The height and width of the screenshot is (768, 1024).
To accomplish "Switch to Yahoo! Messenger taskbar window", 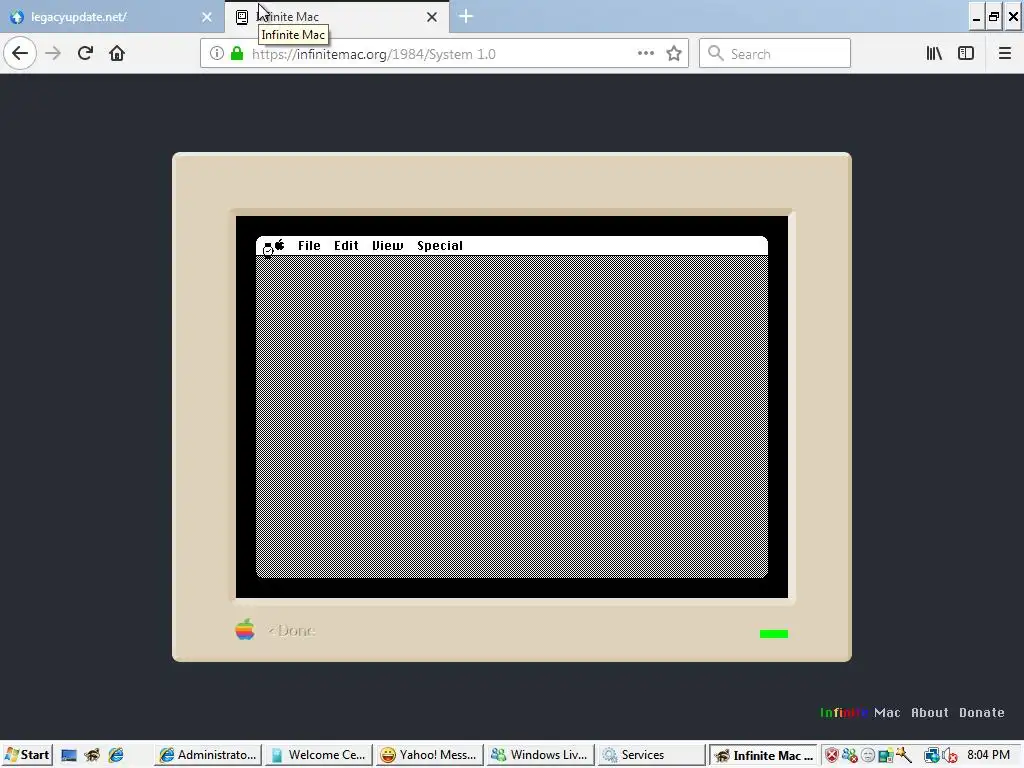I will [x=430, y=755].
